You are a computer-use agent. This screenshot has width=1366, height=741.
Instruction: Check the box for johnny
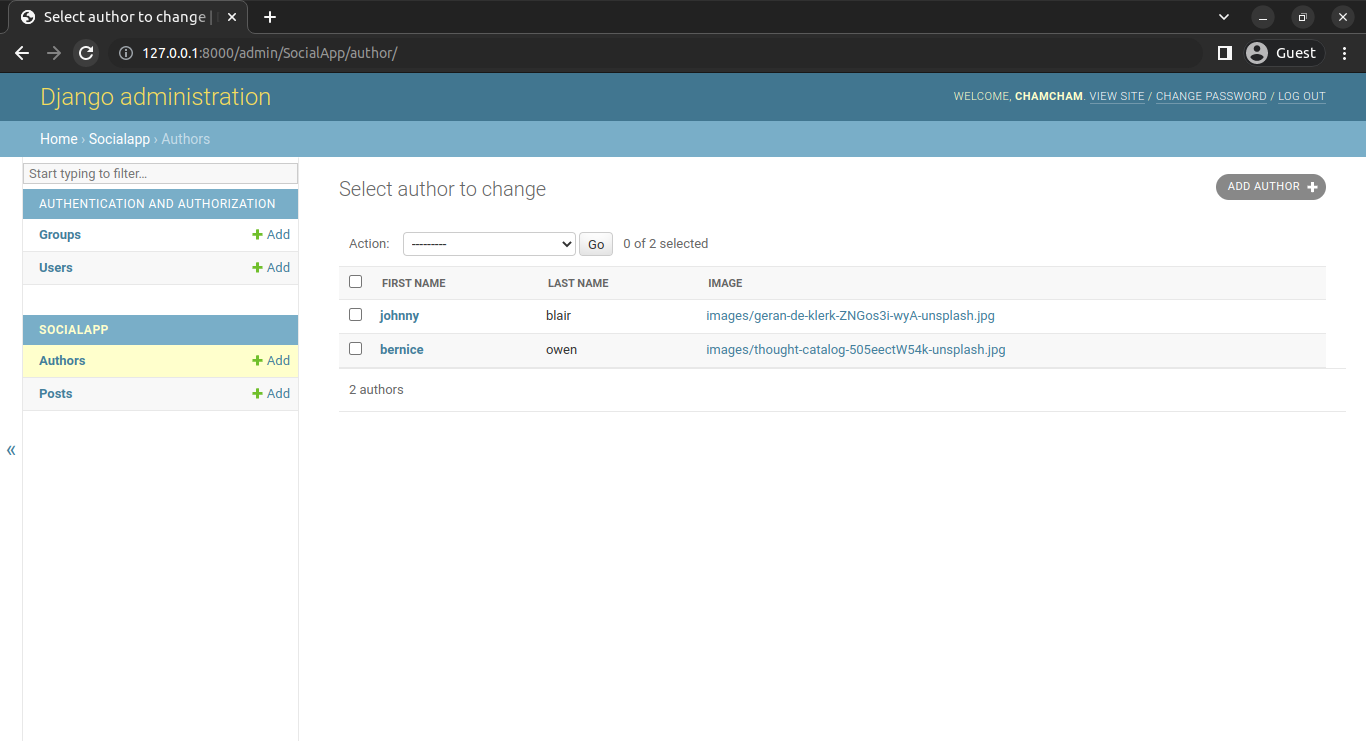click(x=355, y=315)
